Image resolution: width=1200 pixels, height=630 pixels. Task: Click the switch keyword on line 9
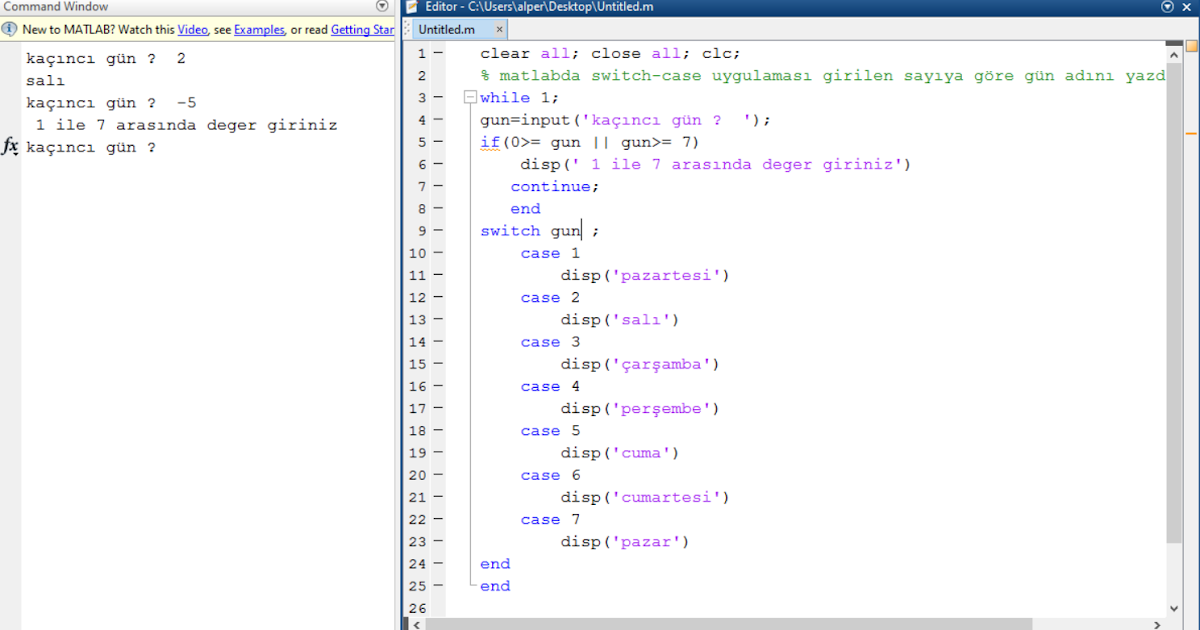point(510,230)
